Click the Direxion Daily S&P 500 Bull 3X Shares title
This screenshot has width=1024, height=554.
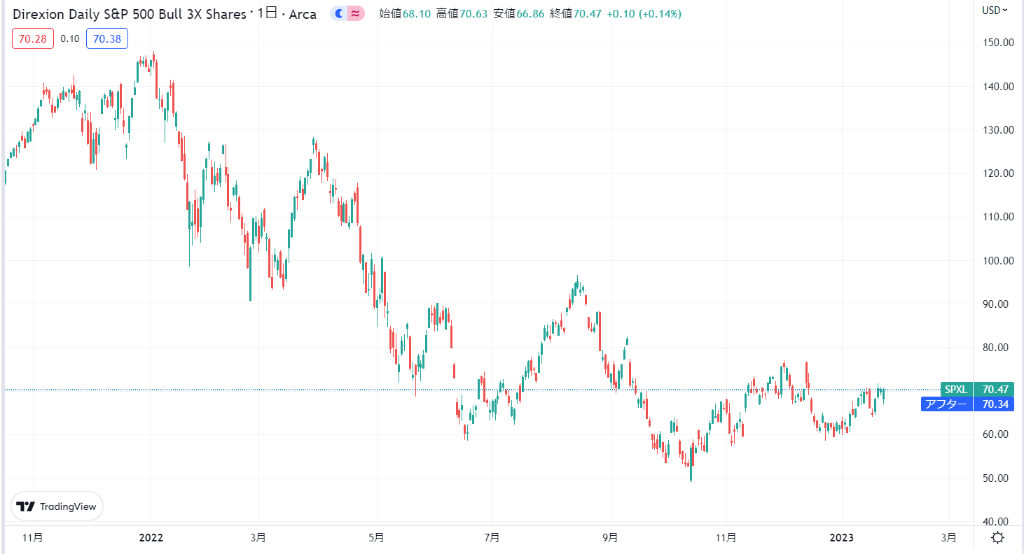point(129,14)
